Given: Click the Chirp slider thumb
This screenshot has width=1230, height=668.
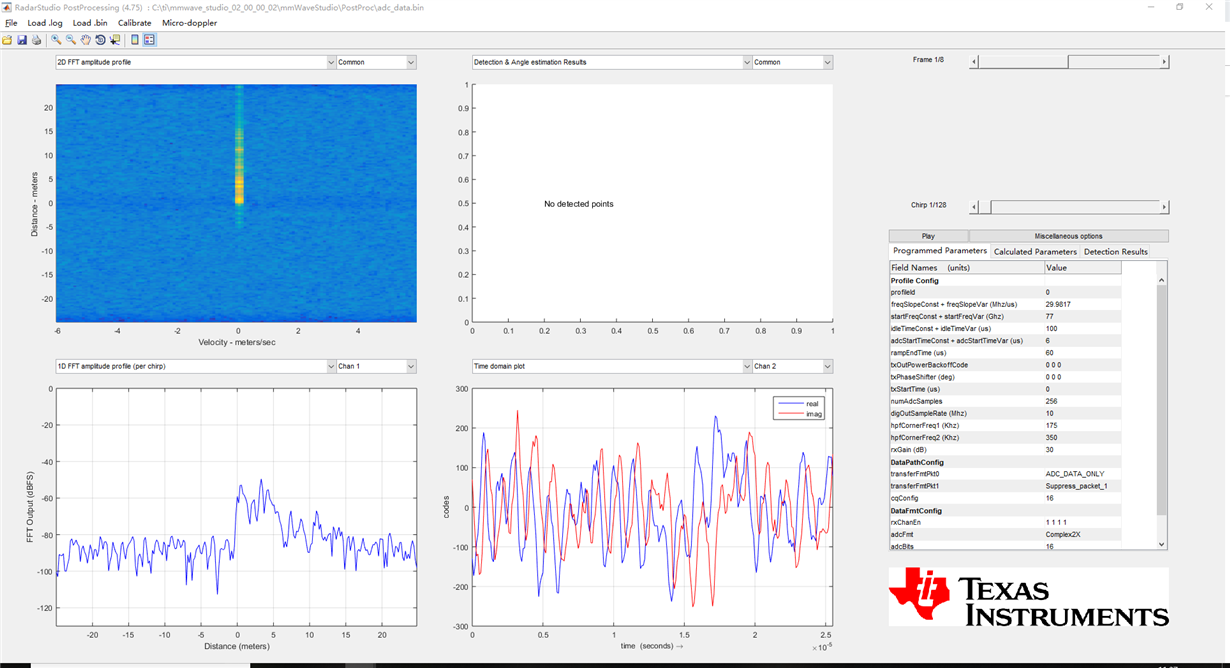Looking at the screenshot, I should 984,207.
